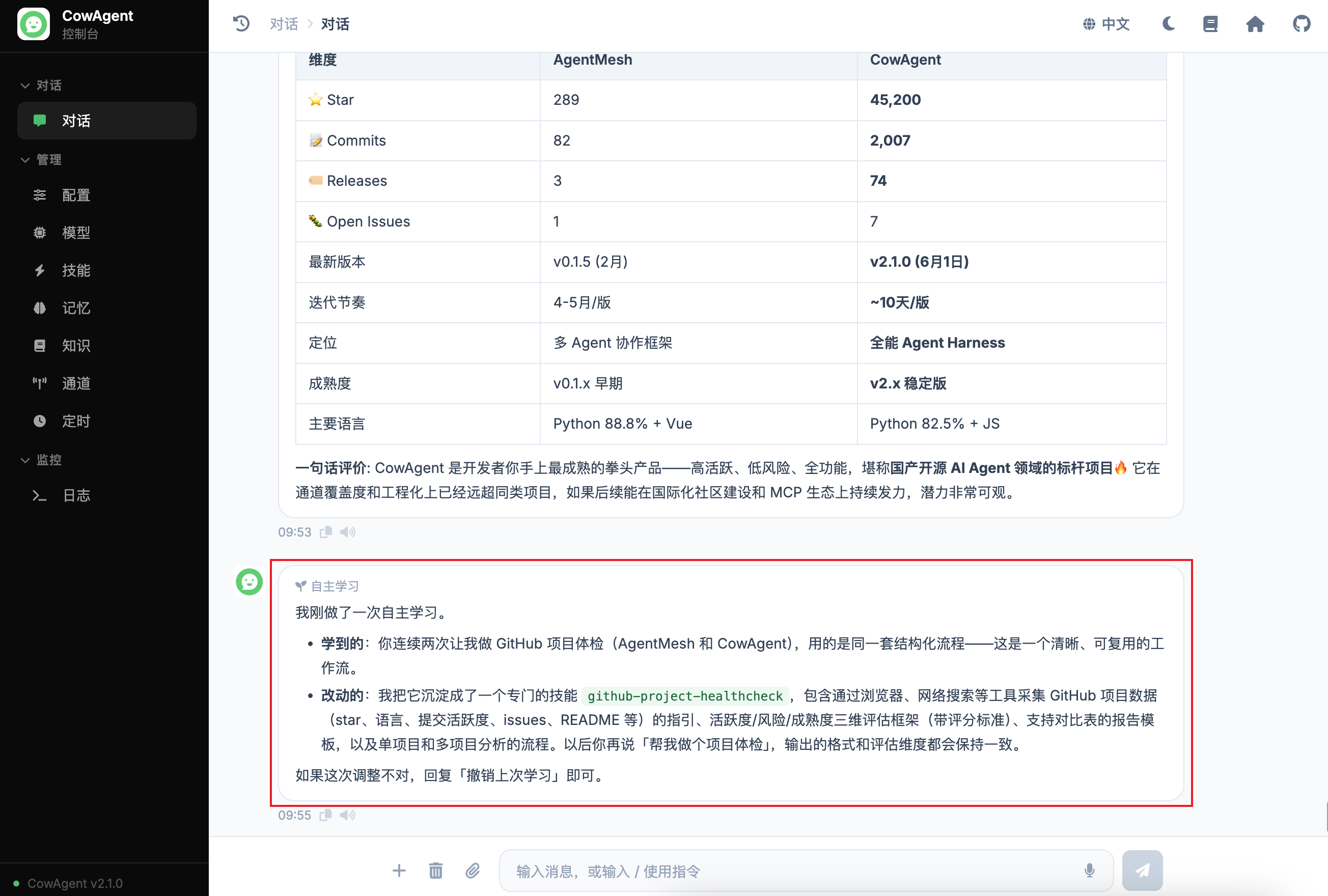This screenshot has width=1328, height=896.
Task: Open the 技能 skills page
Action: coord(107,270)
